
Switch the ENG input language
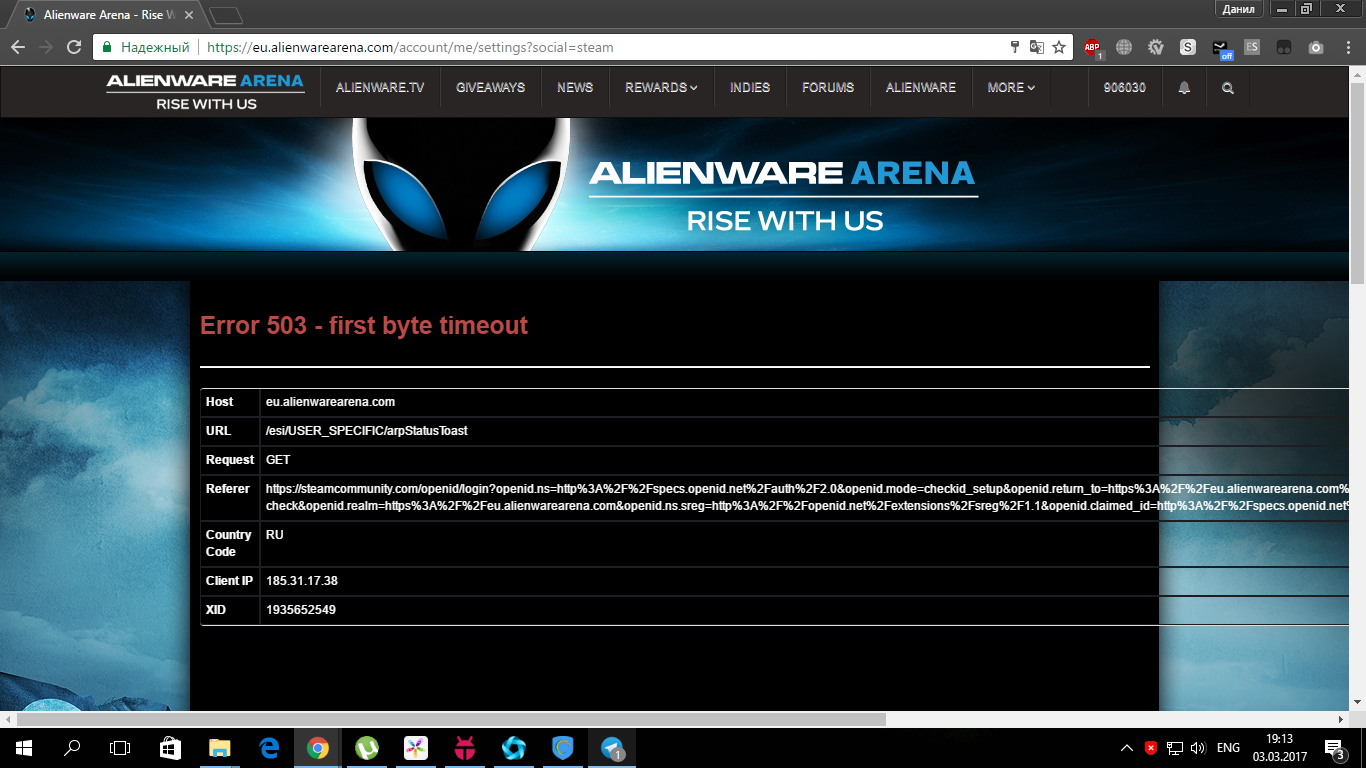(1228, 748)
